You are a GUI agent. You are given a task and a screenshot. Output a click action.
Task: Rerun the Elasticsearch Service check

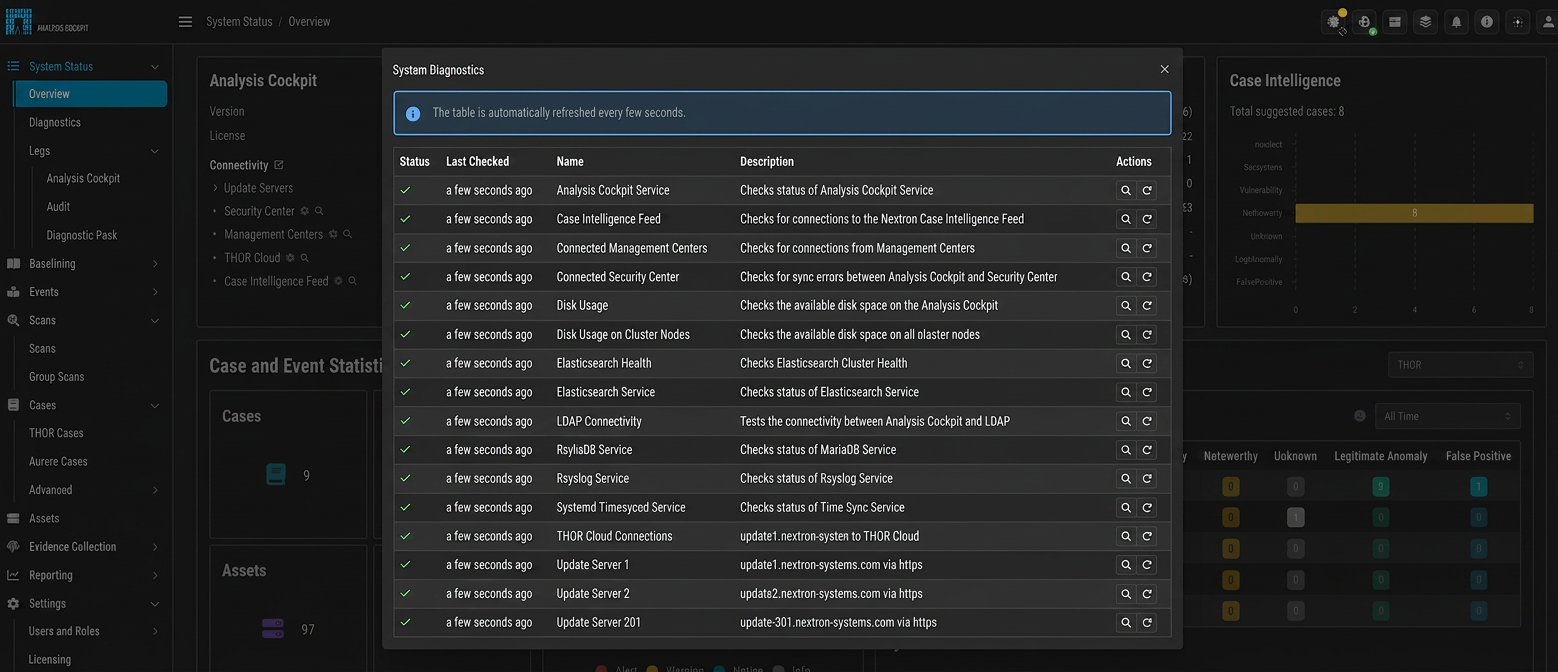1147,392
